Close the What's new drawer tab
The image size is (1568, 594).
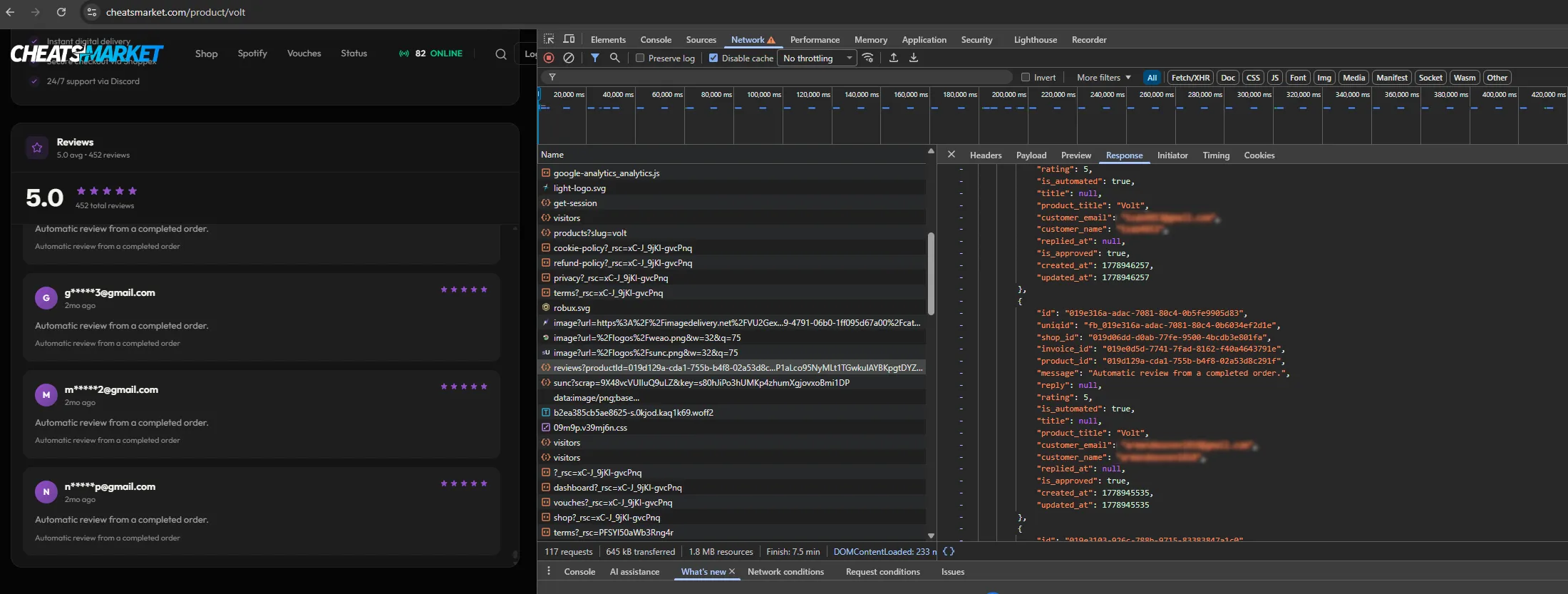(732, 571)
